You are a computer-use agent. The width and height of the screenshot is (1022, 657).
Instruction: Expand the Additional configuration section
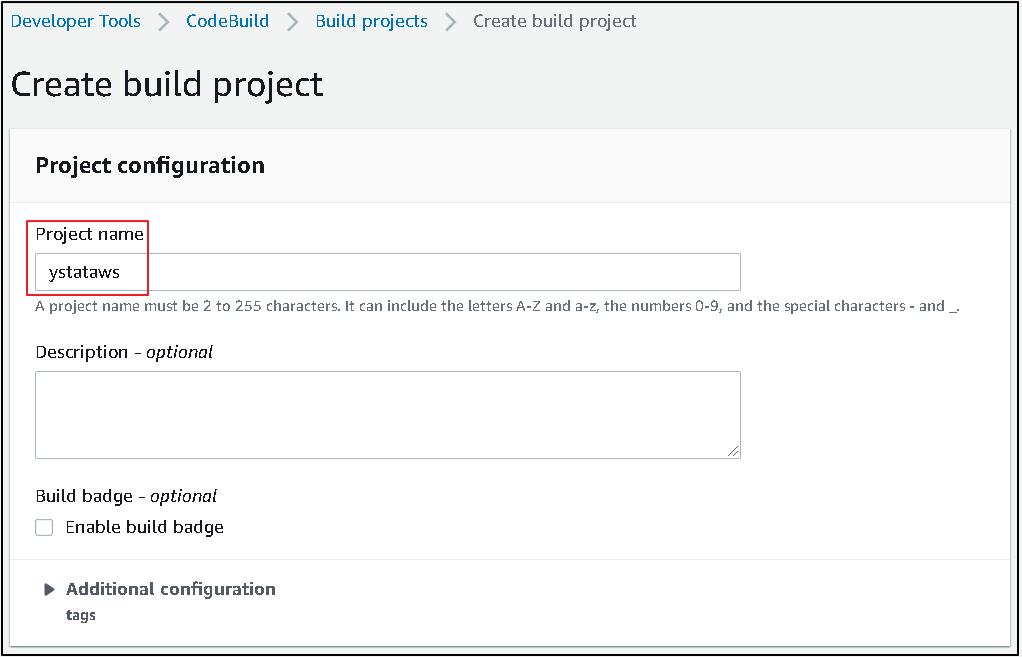pyautogui.click(x=170, y=589)
